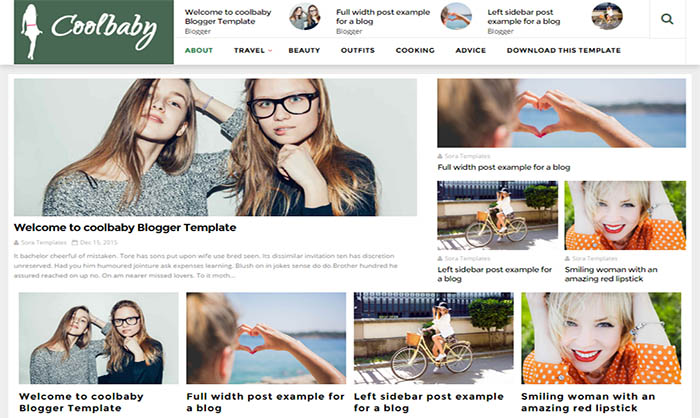Expand the Travel menu dropdown arrow
Image resolution: width=700 pixels, height=418 pixels.
(270, 50)
